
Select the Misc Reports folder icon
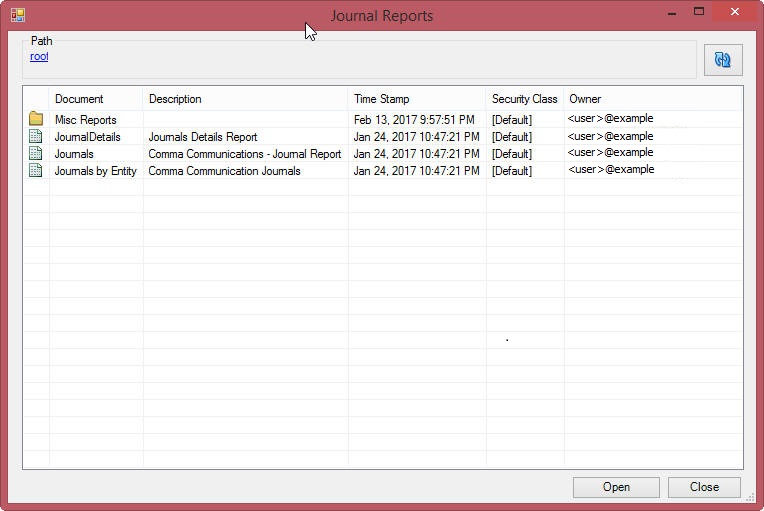[36, 118]
